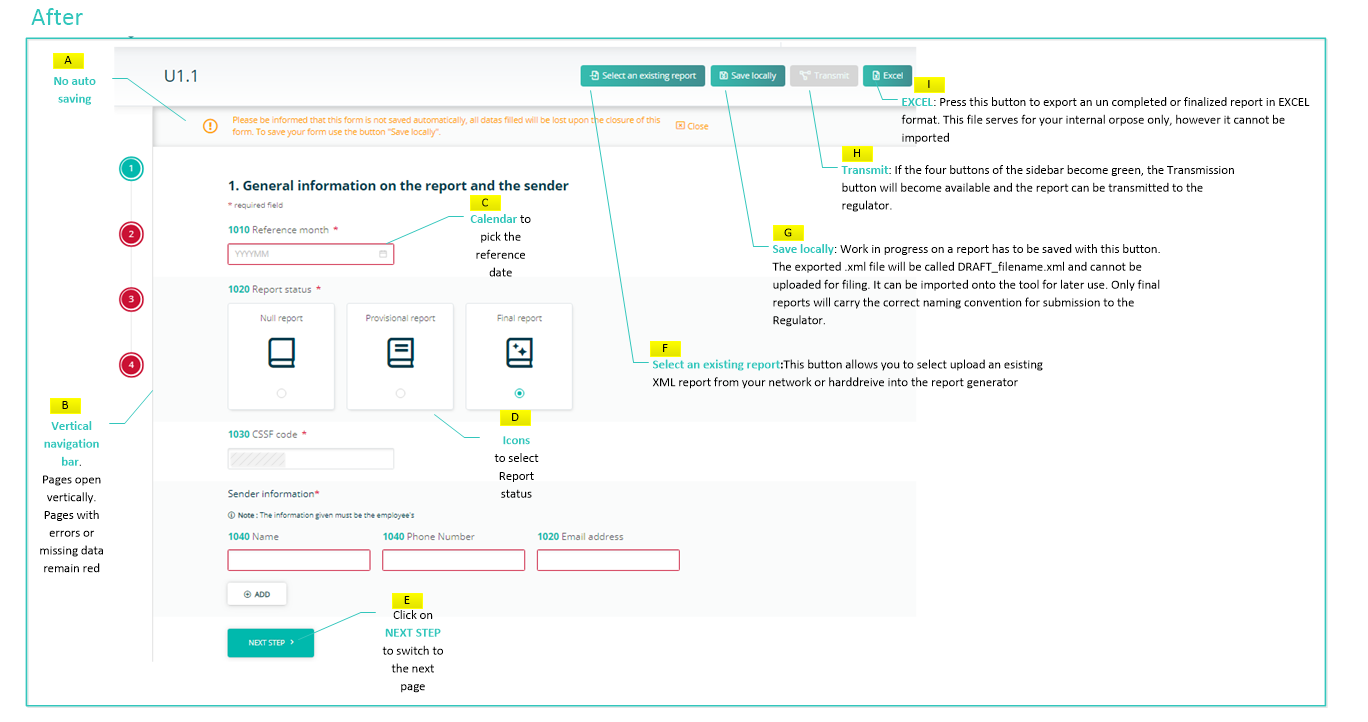Add another sender with the ADD button
This screenshot has height=722, width=1368.
(257, 594)
